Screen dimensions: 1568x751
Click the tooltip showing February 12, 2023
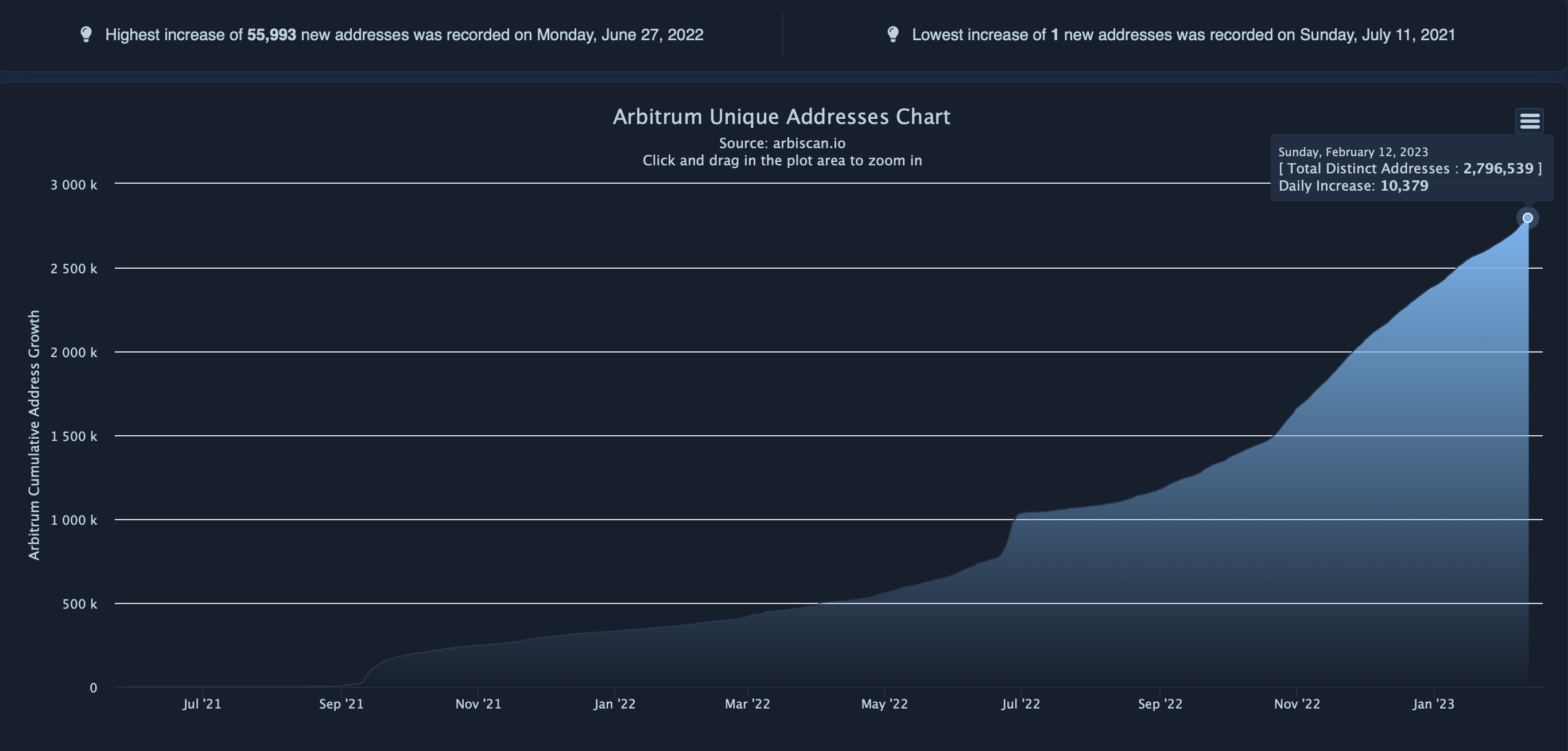click(1353, 152)
